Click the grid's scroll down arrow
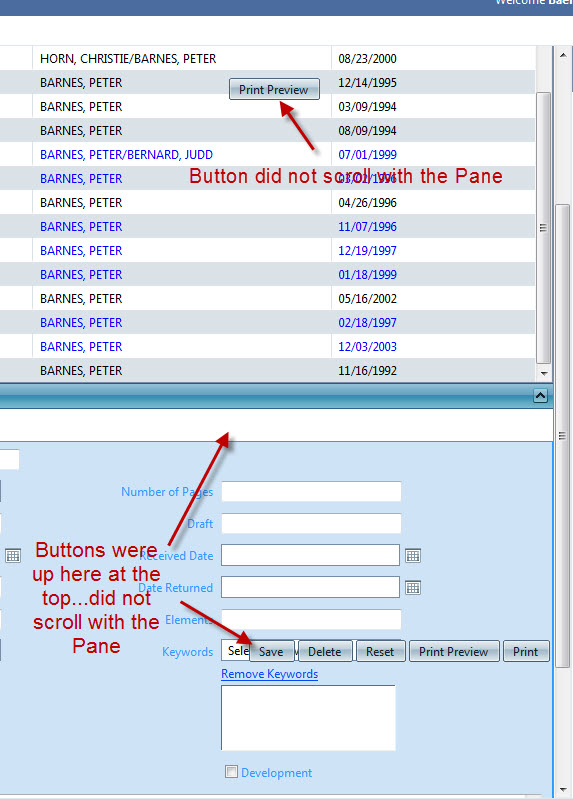573x799 pixels. coord(544,374)
